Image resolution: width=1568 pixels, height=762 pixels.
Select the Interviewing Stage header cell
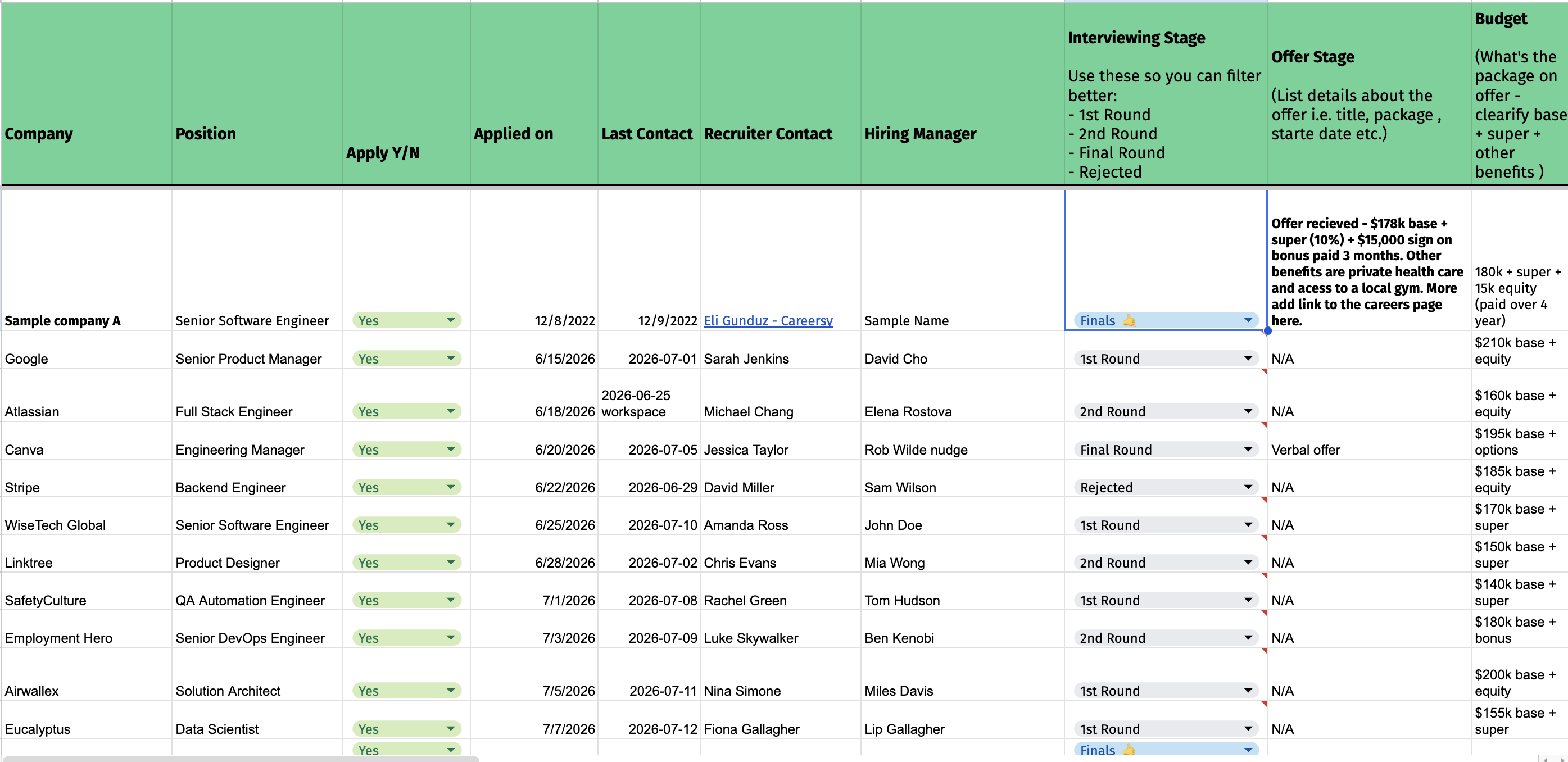point(1166,94)
